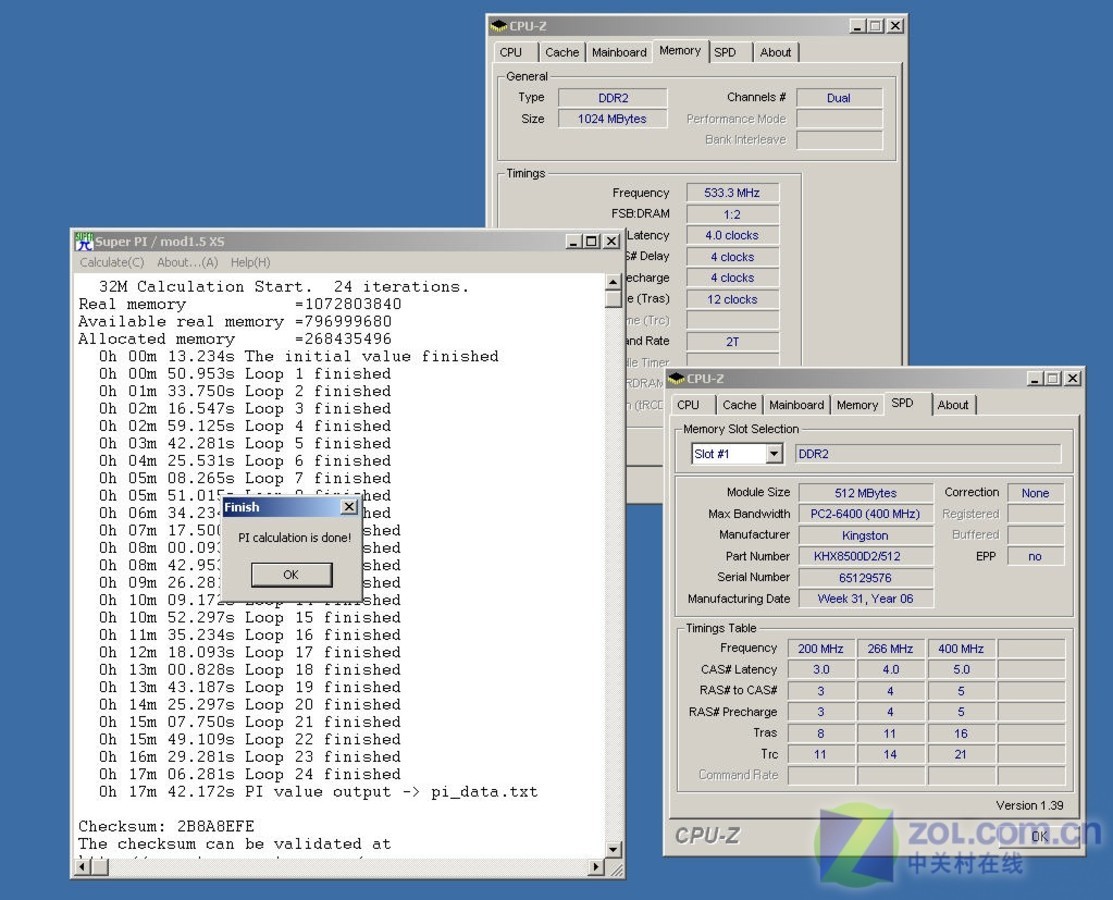Click the None Correction value
Screen dimensions: 1113x900
(1036, 493)
